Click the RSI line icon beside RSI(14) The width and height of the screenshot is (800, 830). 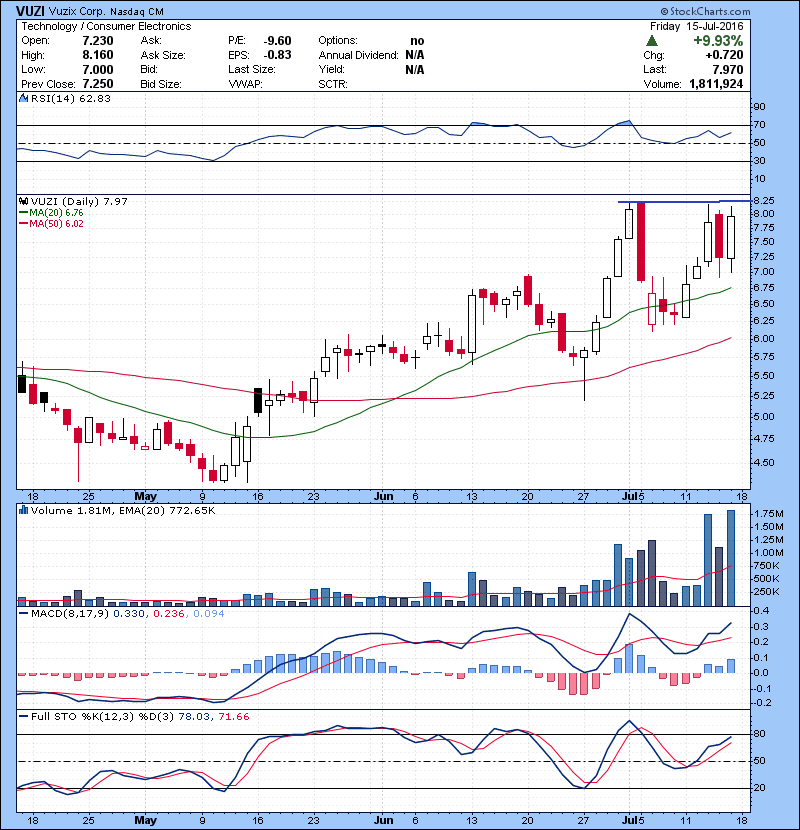[x=23, y=98]
